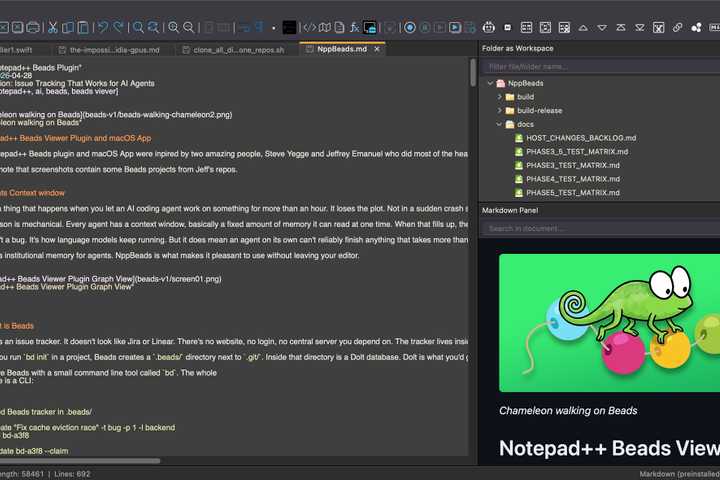The width and height of the screenshot is (720, 480).
Task: Click the Folder as Workspace panel title
Action: tap(518, 48)
